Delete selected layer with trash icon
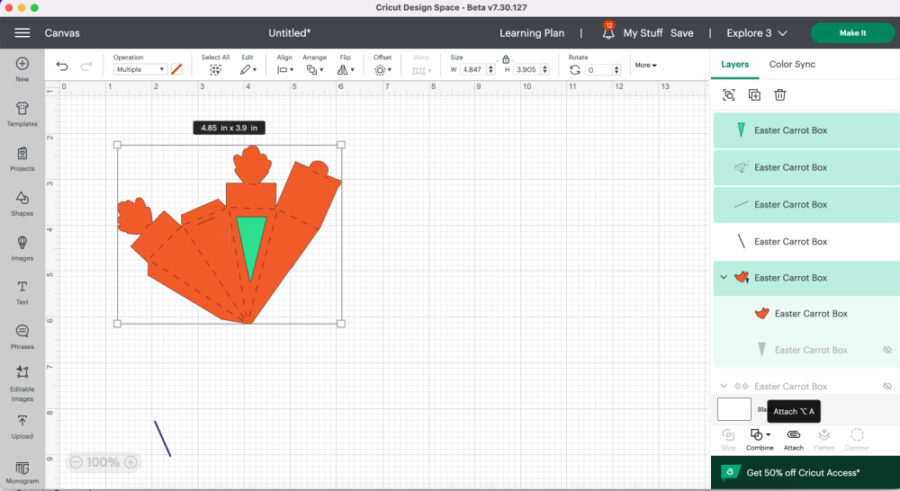Screen dimensions: 900x491 [780, 95]
